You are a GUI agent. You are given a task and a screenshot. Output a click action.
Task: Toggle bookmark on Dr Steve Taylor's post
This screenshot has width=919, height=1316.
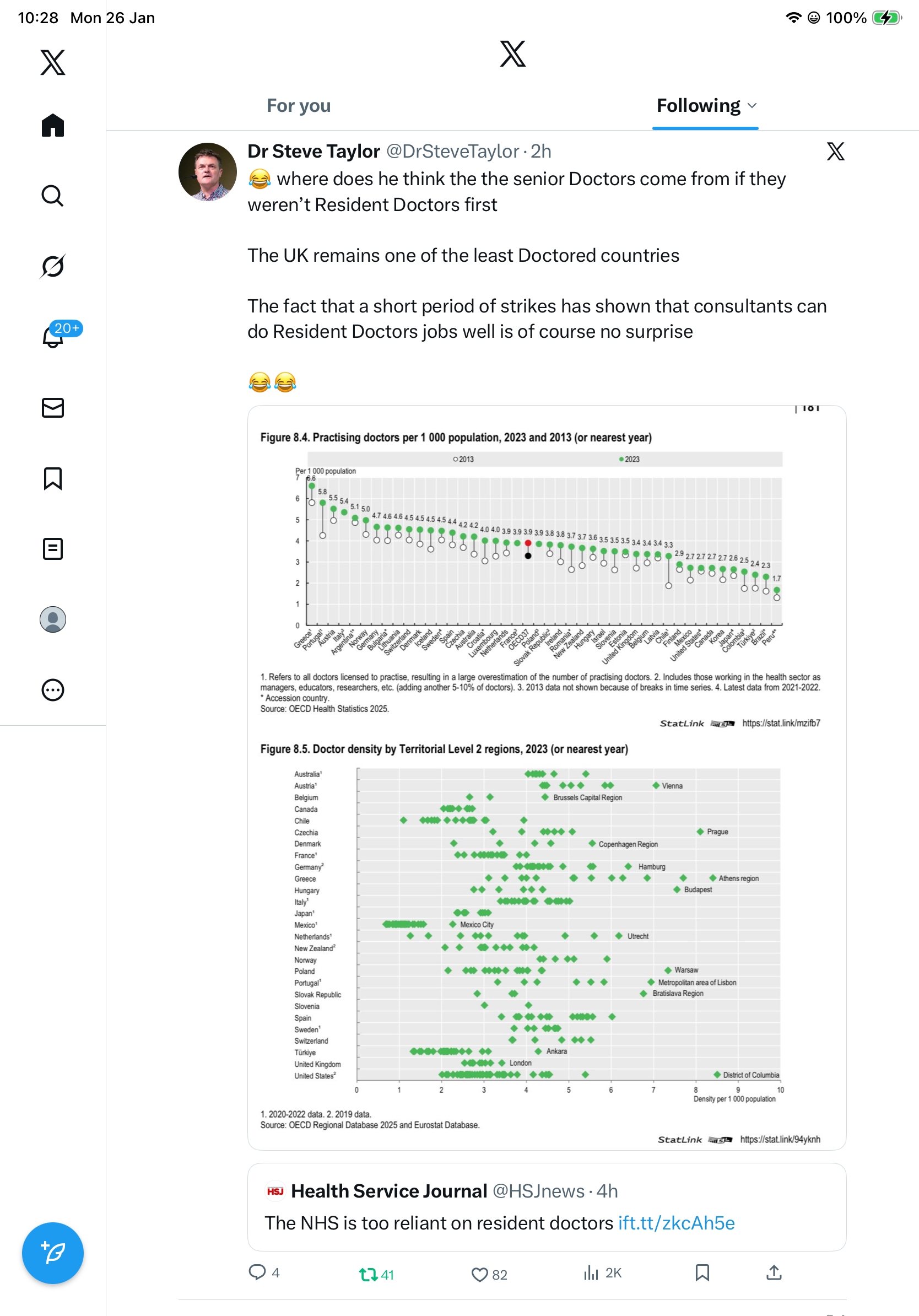[702, 1273]
